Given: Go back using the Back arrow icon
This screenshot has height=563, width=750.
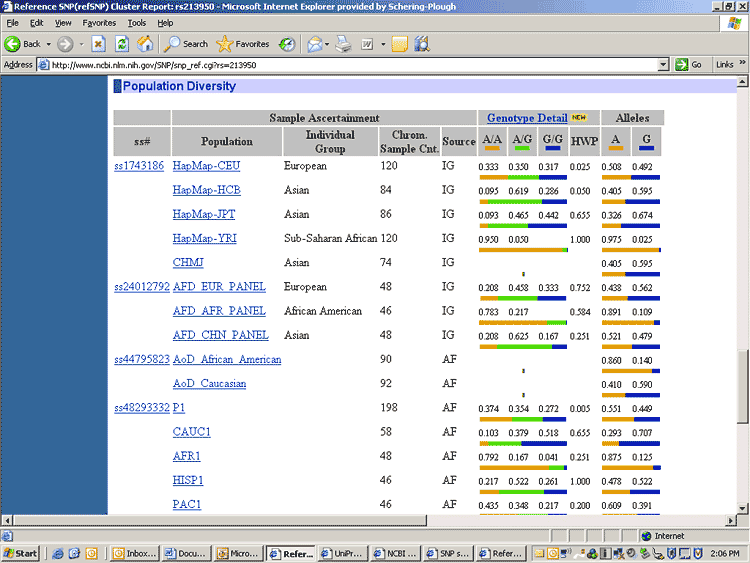Looking at the screenshot, I should 12,44.
